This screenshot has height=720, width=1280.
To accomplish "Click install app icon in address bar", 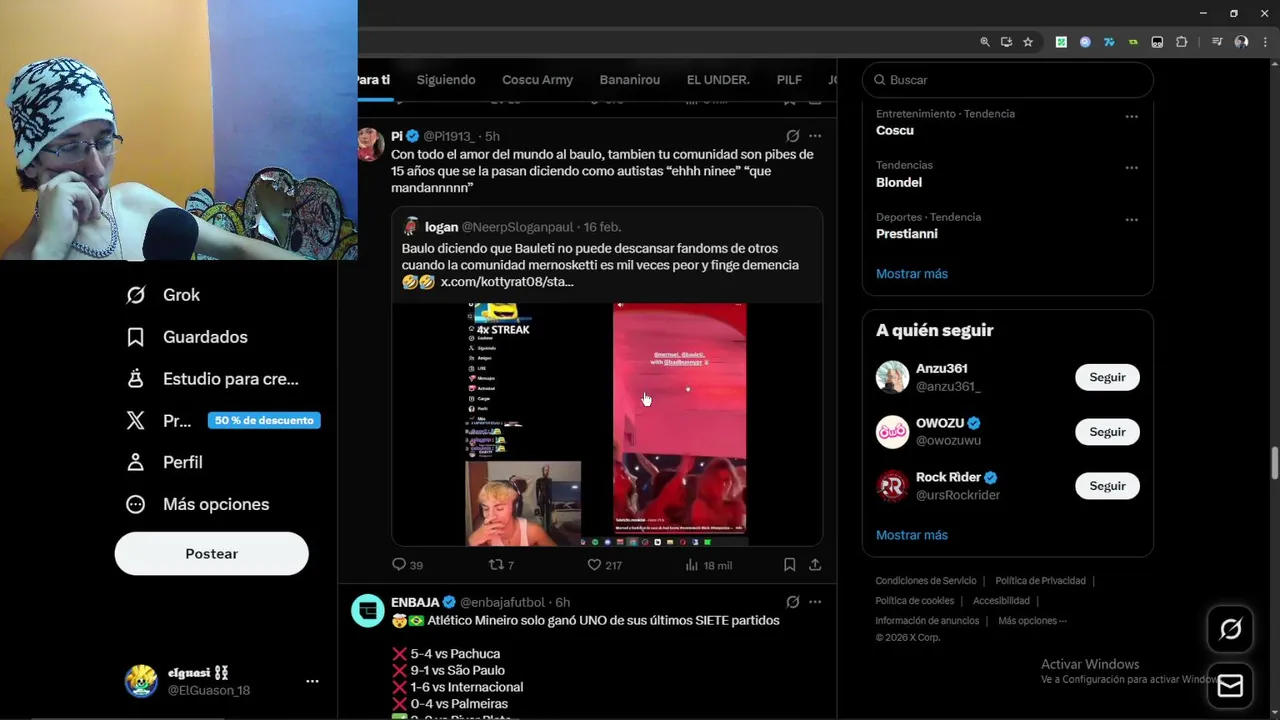I will [x=1006, y=42].
